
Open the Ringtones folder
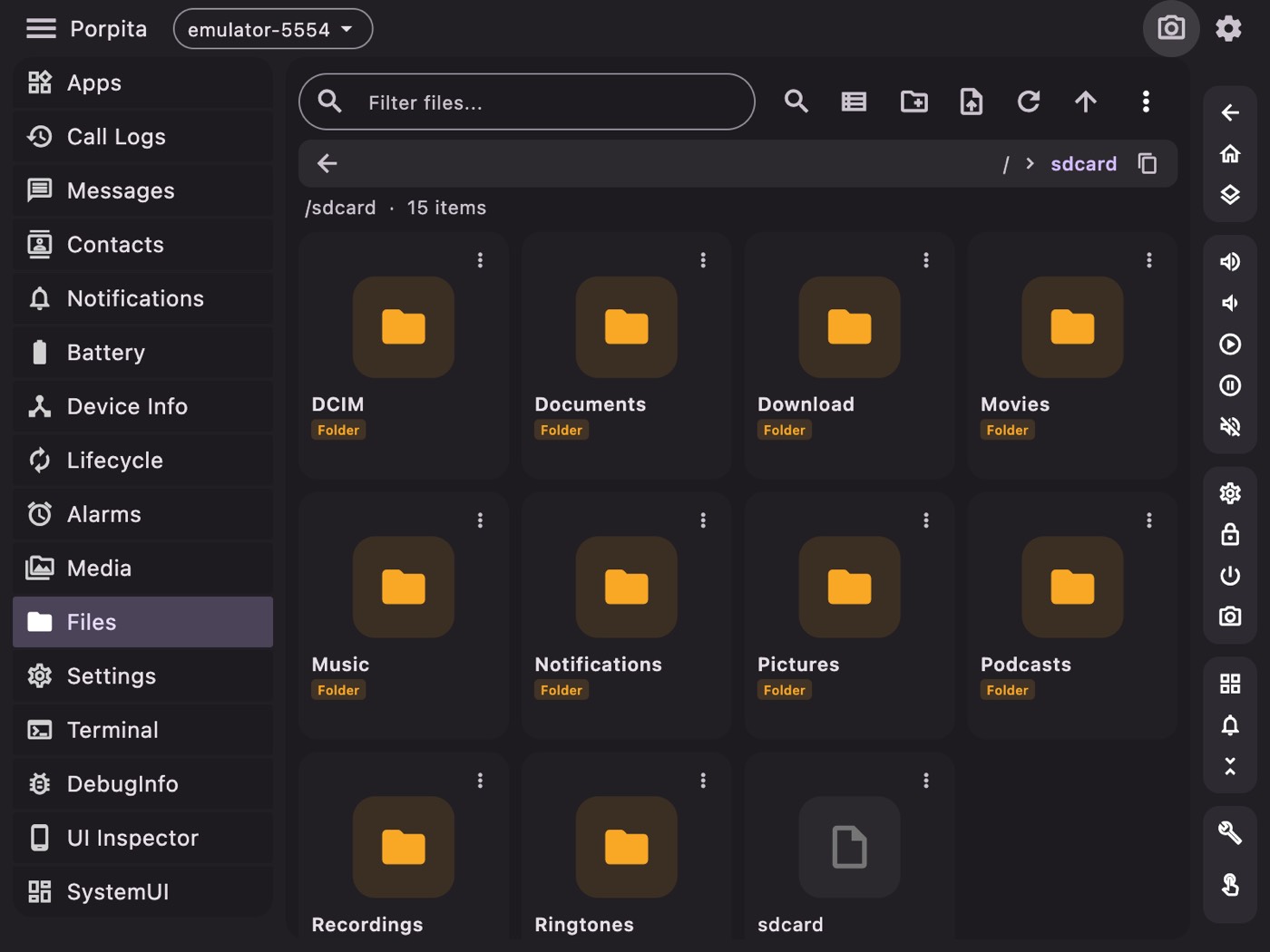tap(627, 848)
